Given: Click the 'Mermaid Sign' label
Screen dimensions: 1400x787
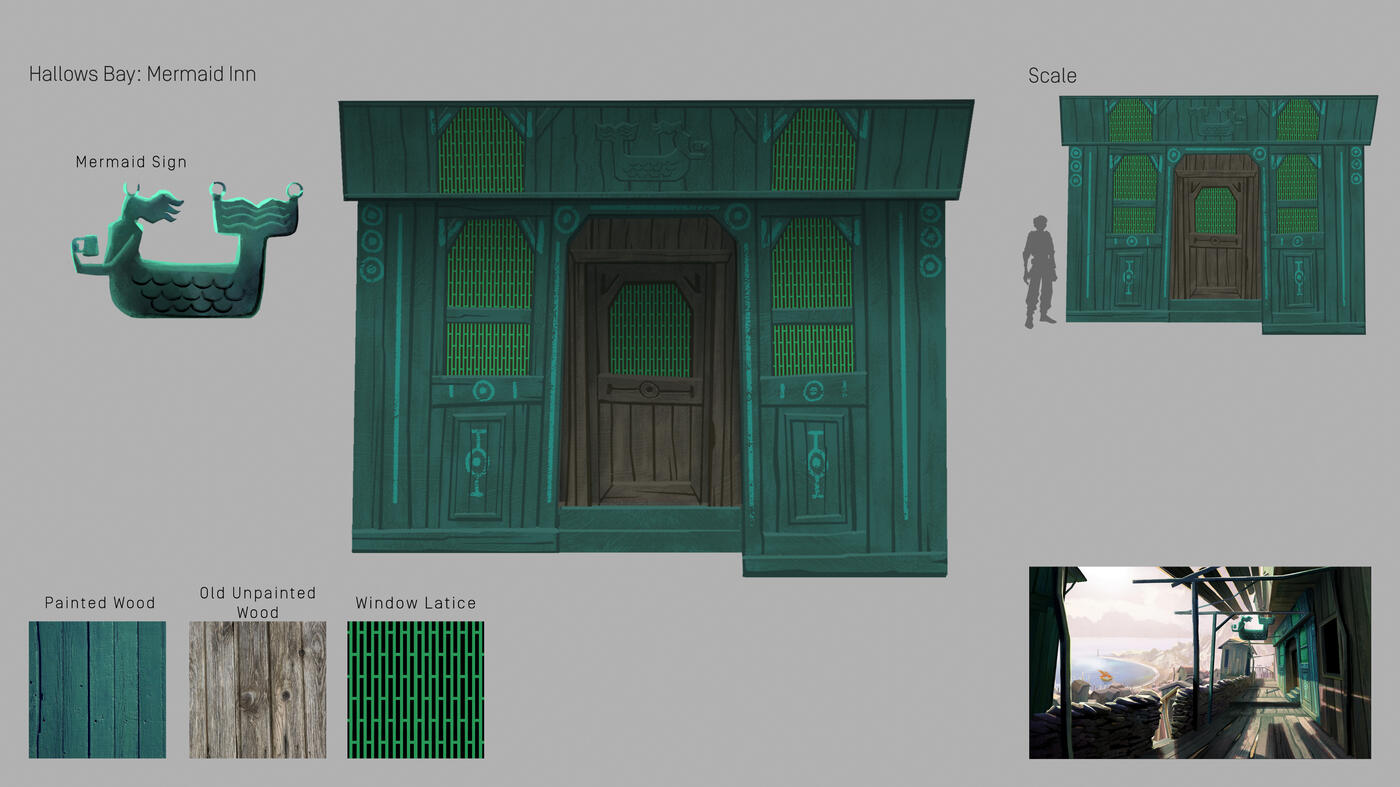Looking at the screenshot, I should point(131,162).
